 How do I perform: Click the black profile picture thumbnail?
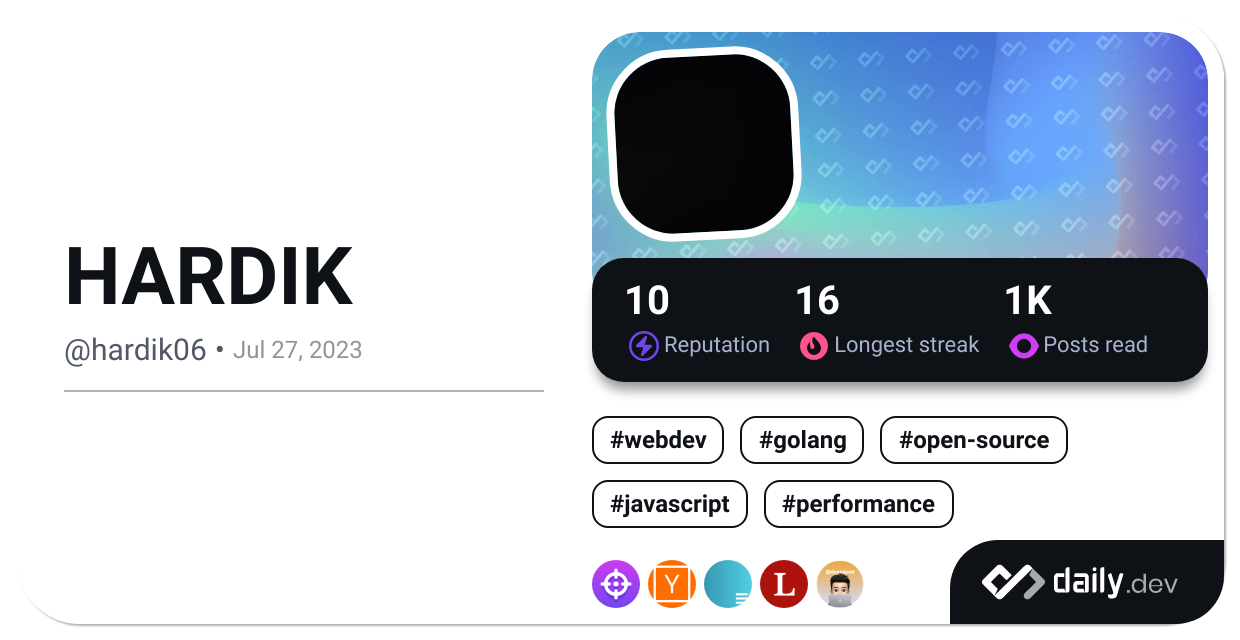(703, 142)
